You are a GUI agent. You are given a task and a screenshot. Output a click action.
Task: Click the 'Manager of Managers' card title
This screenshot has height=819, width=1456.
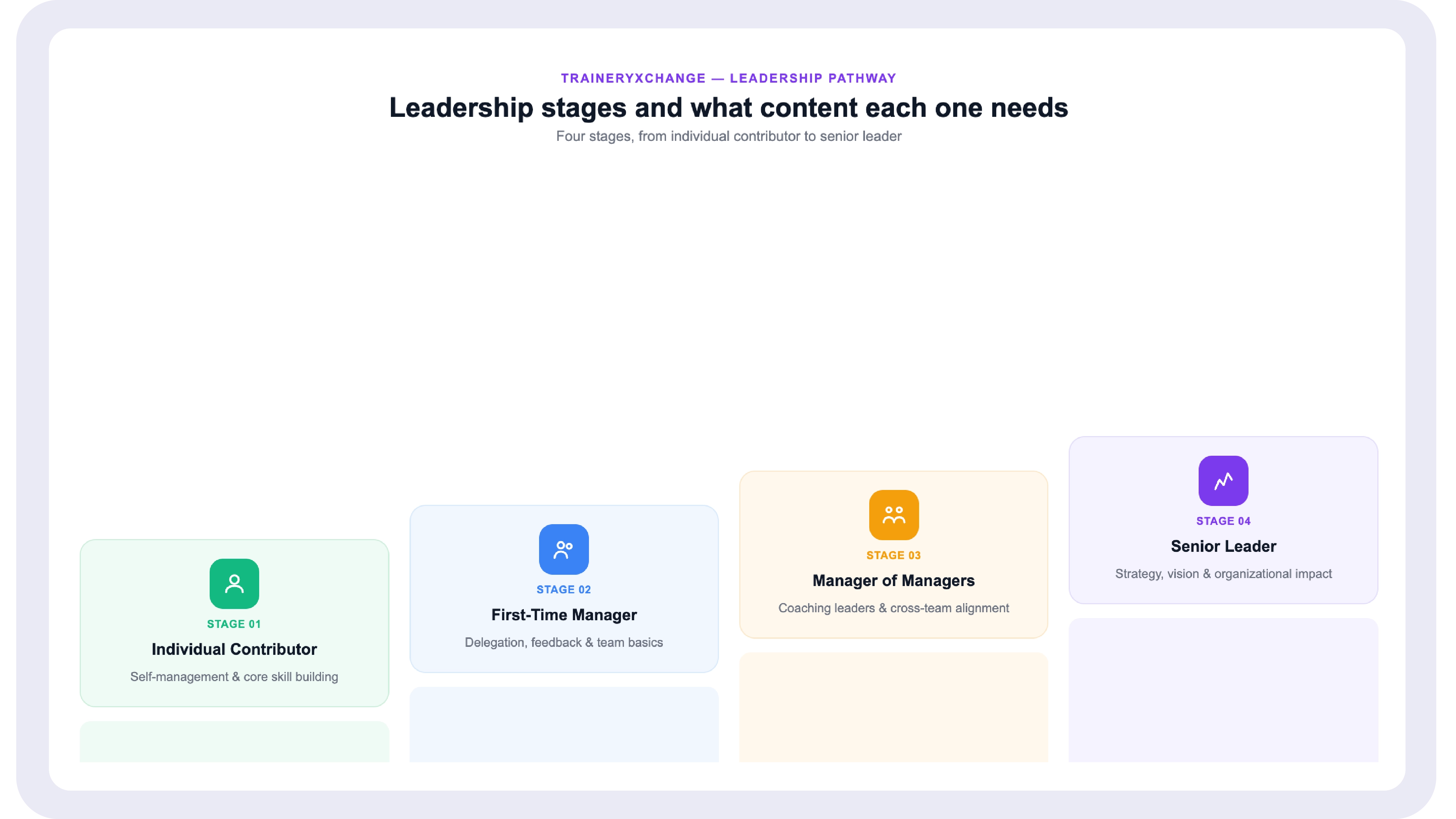pyautogui.click(x=894, y=581)
